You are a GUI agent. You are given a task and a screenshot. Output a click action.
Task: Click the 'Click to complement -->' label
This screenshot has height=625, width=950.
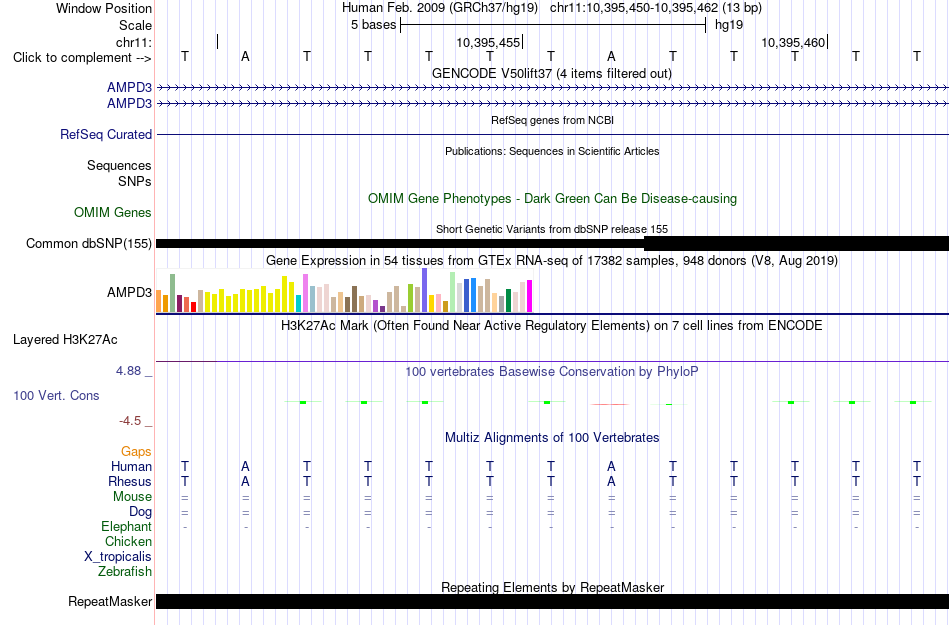82,58
